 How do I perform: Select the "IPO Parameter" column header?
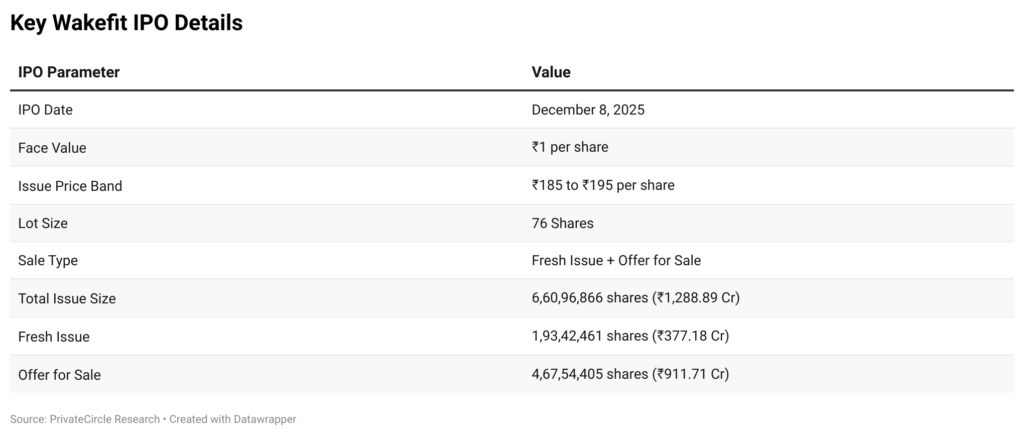(x=69, y=72)
